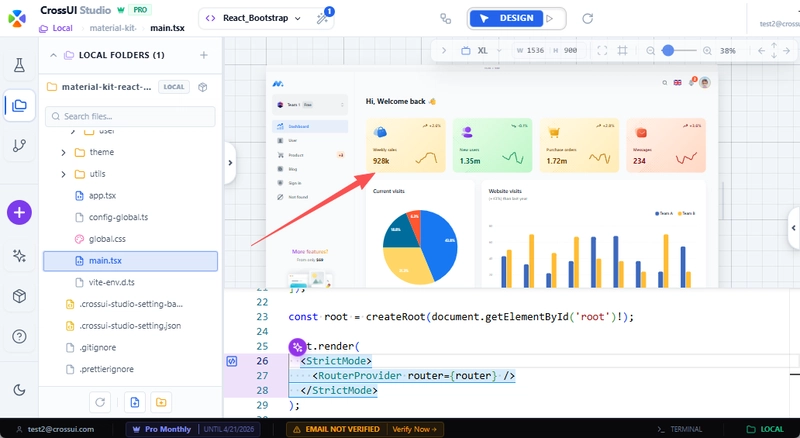Click Verify Now link
Screen dimensions: 800x438
click(x=414, y=429)
